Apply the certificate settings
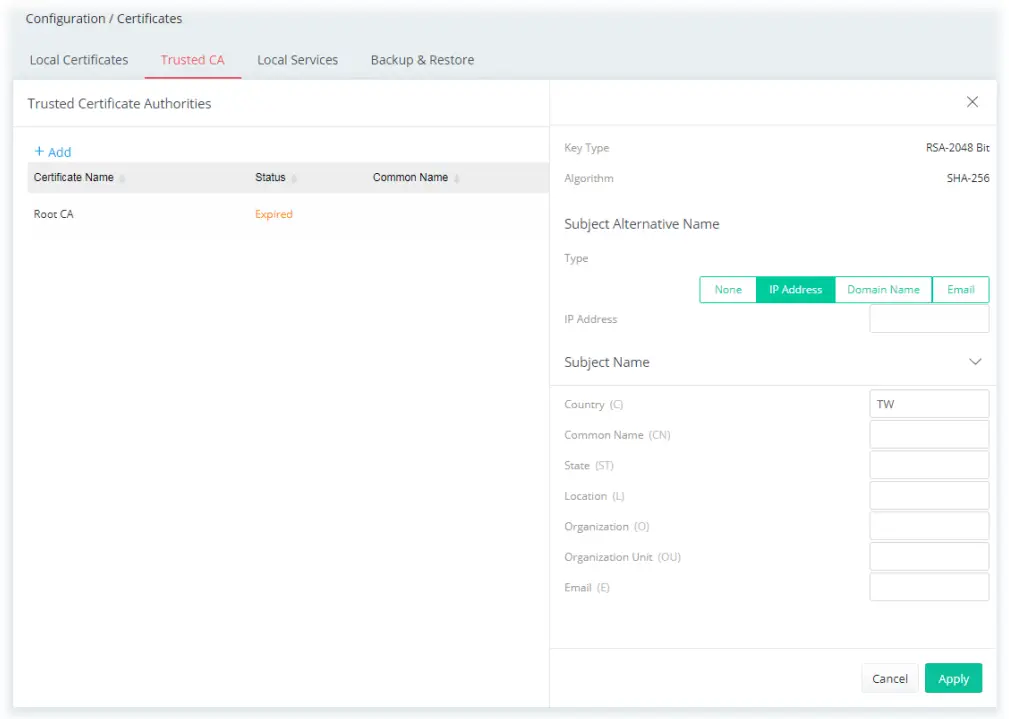Screen dimensions: 1009x719 [952, 678]
